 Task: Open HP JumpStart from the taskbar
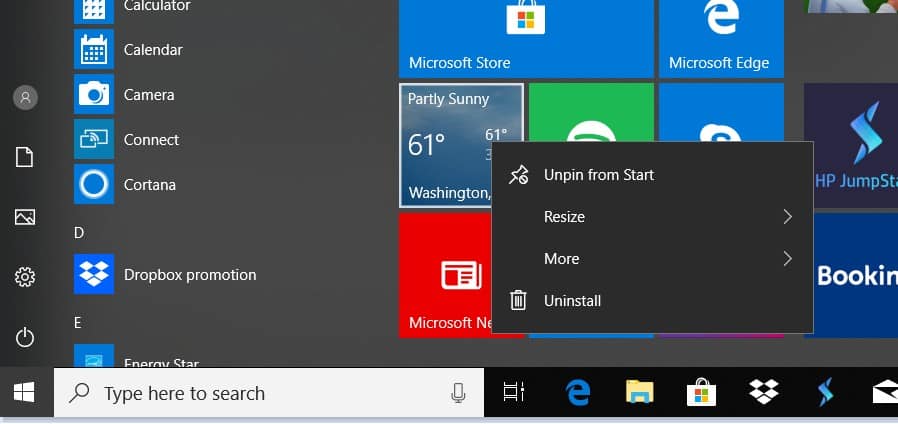point(825,393)
